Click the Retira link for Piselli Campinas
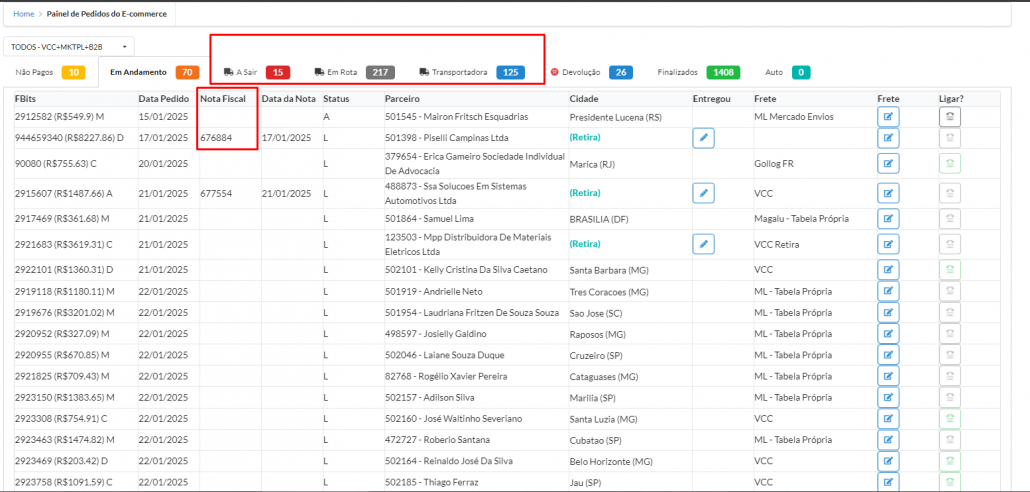The image size is (1030, 492). click(585, 138)
